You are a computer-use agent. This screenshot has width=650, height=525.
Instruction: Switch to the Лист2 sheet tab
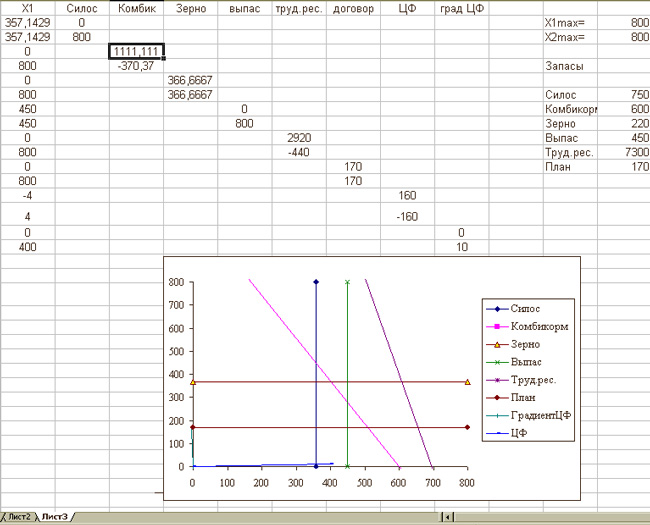[18, 517]
